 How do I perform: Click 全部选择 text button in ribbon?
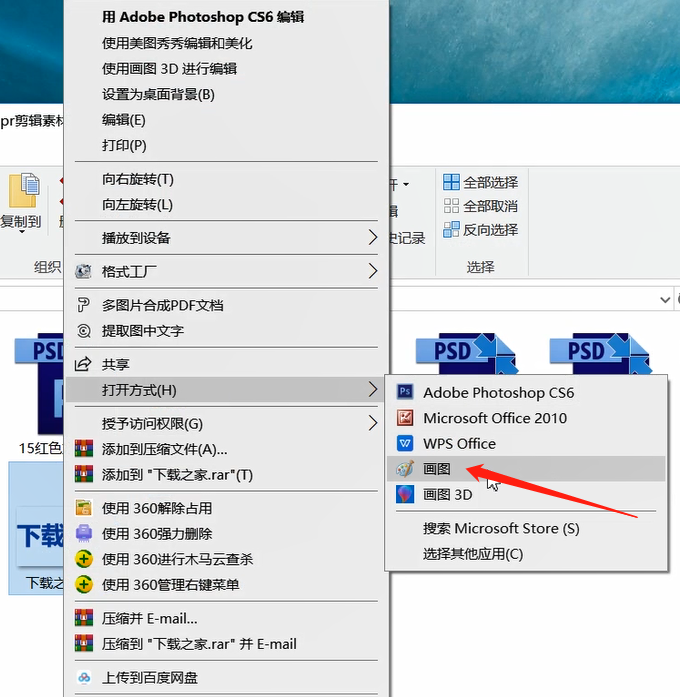click(491, 182)
